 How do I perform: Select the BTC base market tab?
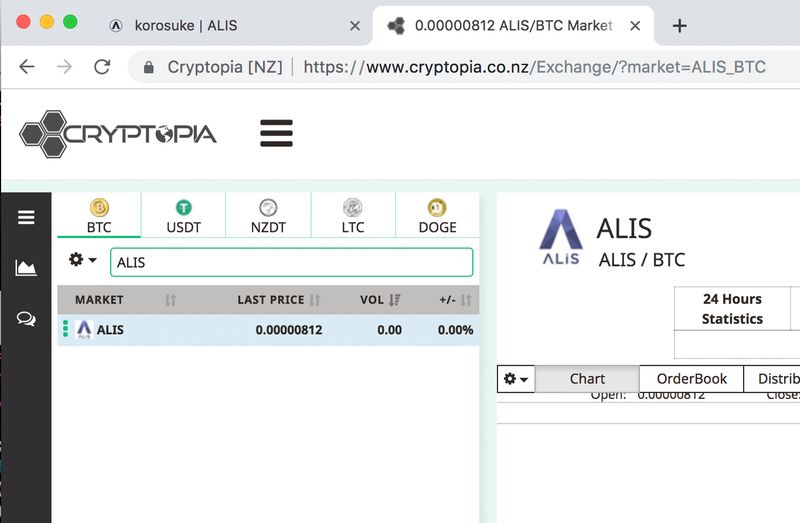tap(99, 216)
